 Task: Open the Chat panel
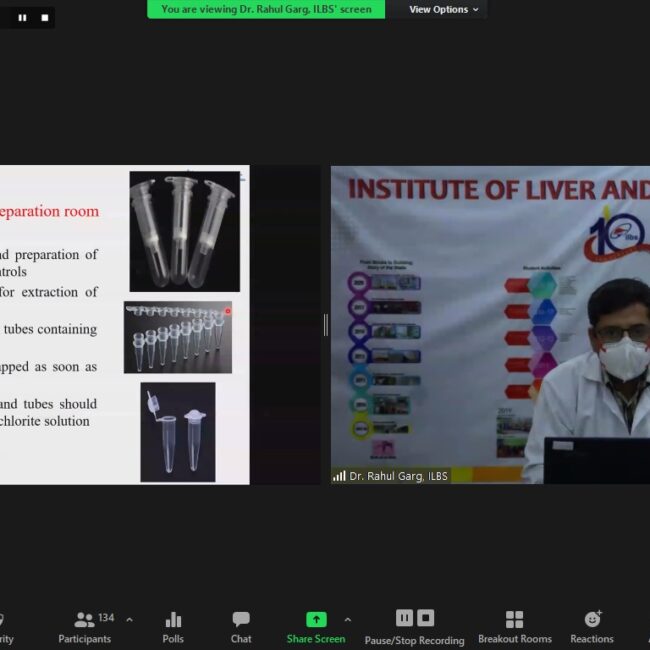[241, 627]
